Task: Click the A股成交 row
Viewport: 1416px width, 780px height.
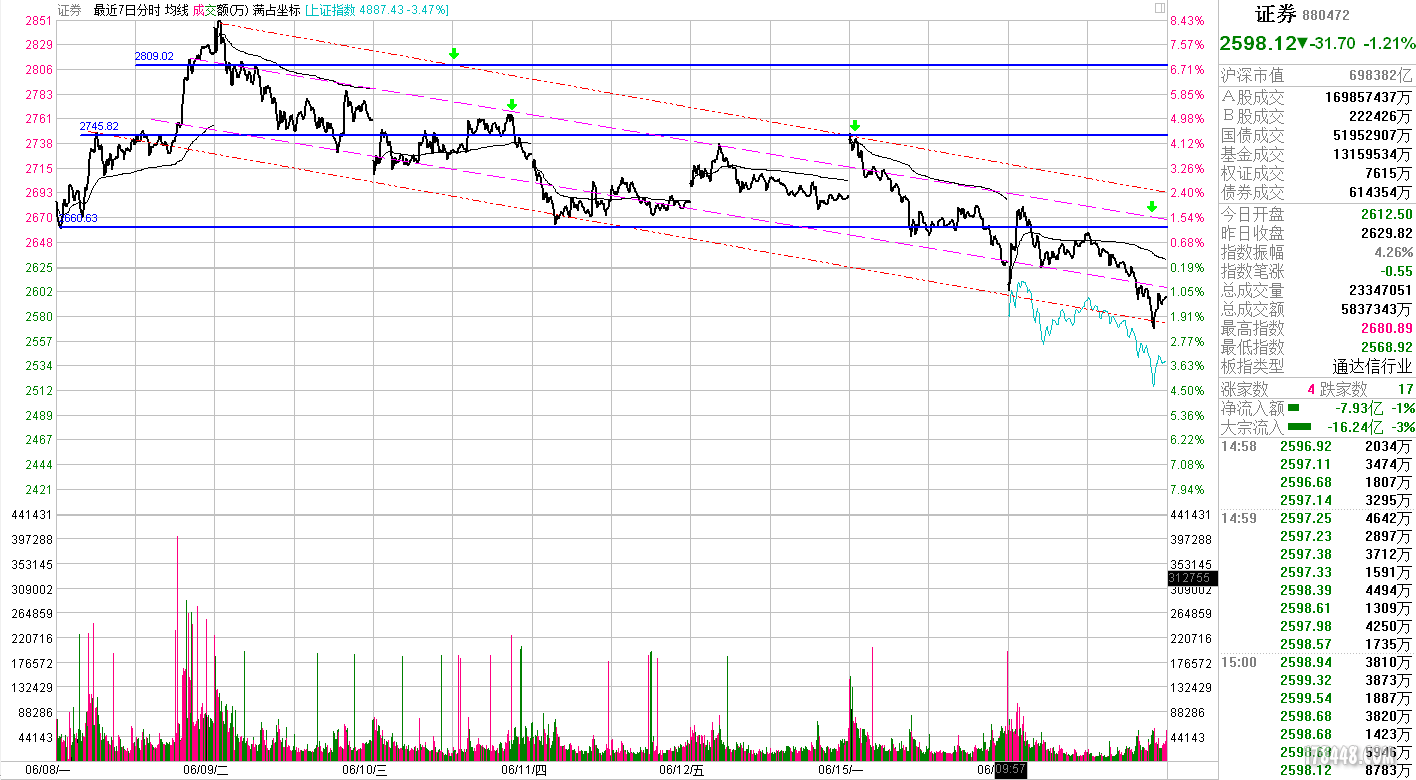Action: pyautogui.click(x=1317, y=97)
